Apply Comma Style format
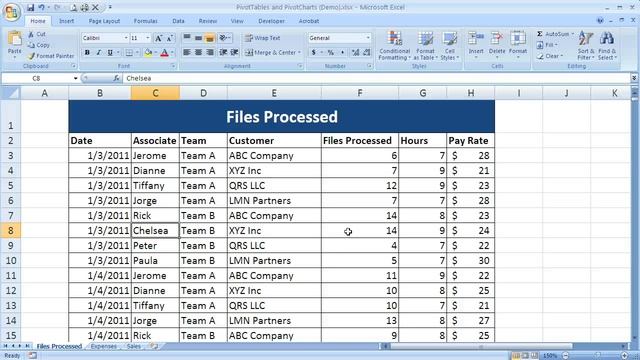640x360 pixels. tap(342, 53)
